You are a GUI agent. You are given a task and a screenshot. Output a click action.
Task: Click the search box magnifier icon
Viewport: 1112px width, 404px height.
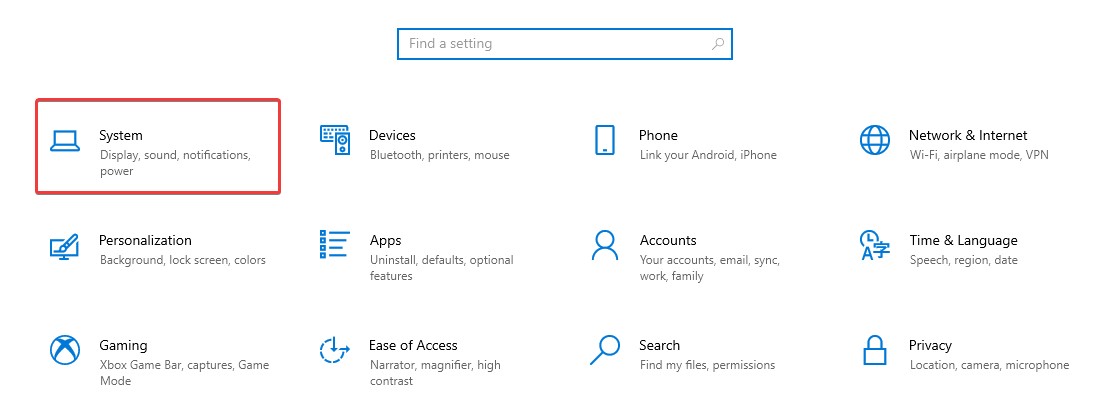point(718,44)
